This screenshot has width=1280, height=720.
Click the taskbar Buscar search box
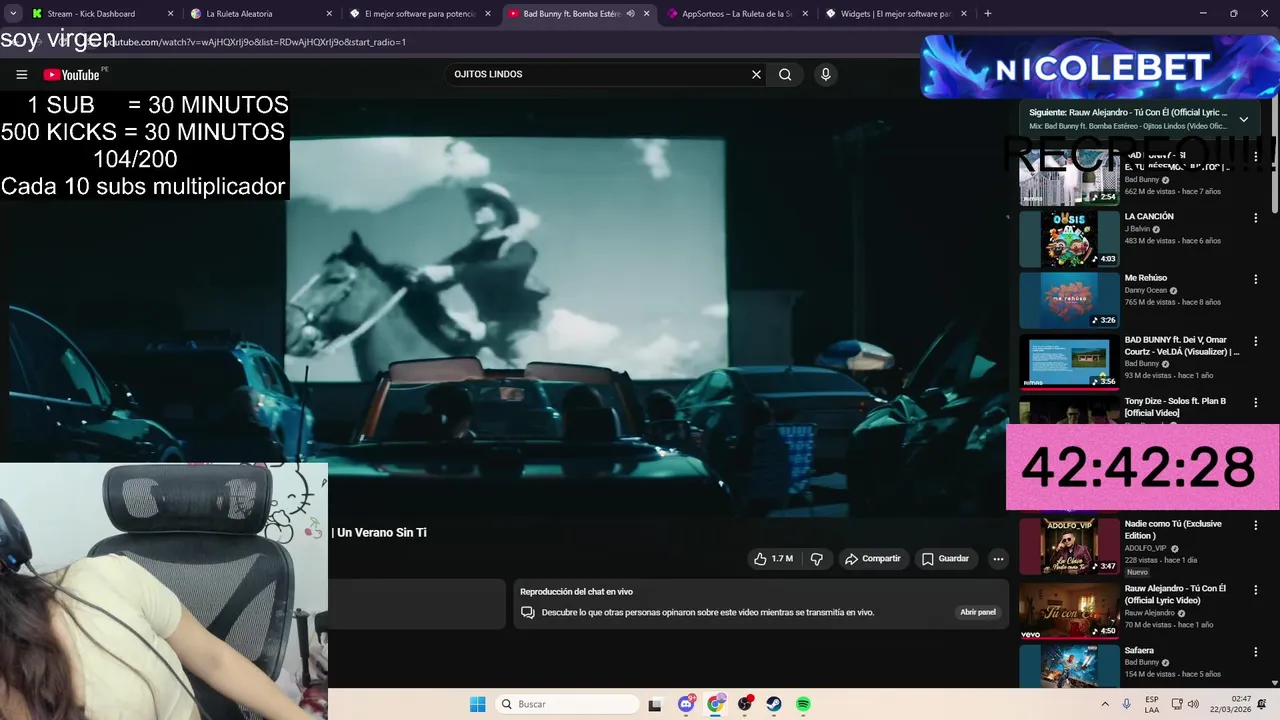click(x=568, y=704)
